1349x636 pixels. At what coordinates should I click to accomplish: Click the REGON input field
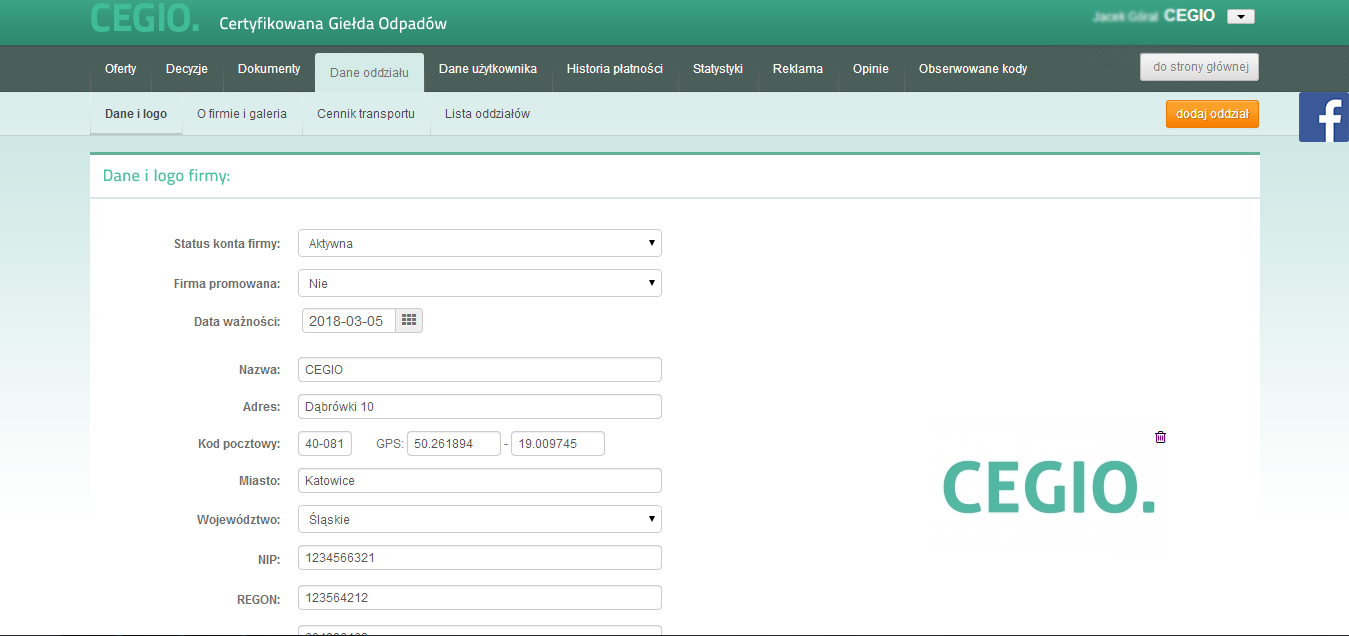click(x=480, y=598)
